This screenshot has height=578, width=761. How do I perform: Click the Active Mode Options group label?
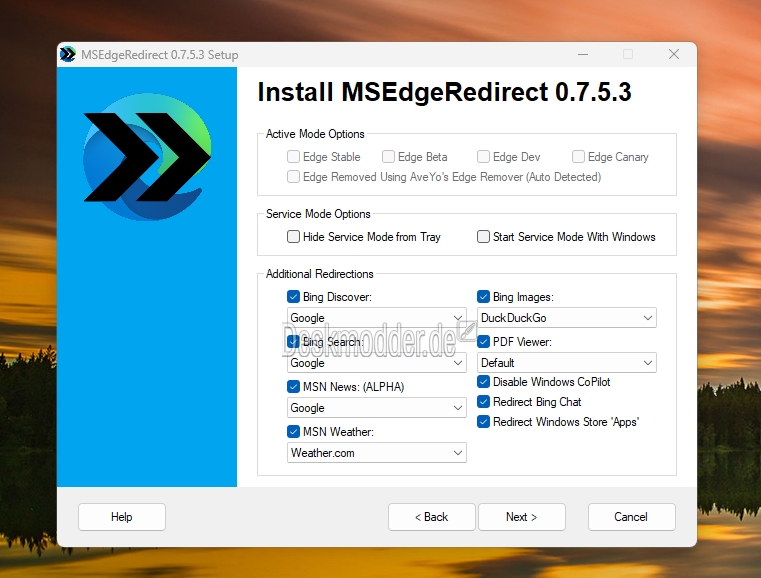click(x=315, y=134)
